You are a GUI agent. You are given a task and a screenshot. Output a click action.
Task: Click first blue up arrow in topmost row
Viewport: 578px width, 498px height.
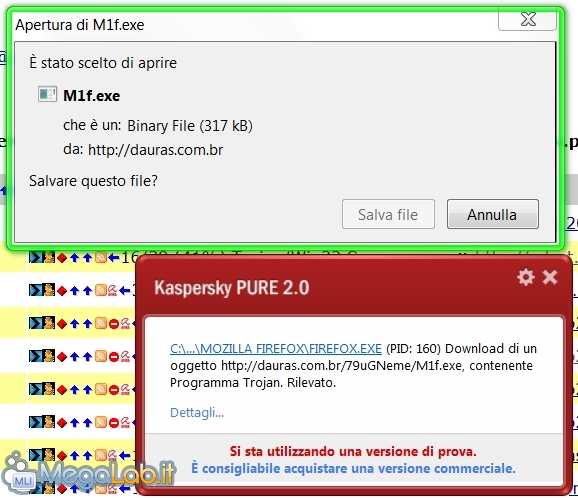[75, 258]
